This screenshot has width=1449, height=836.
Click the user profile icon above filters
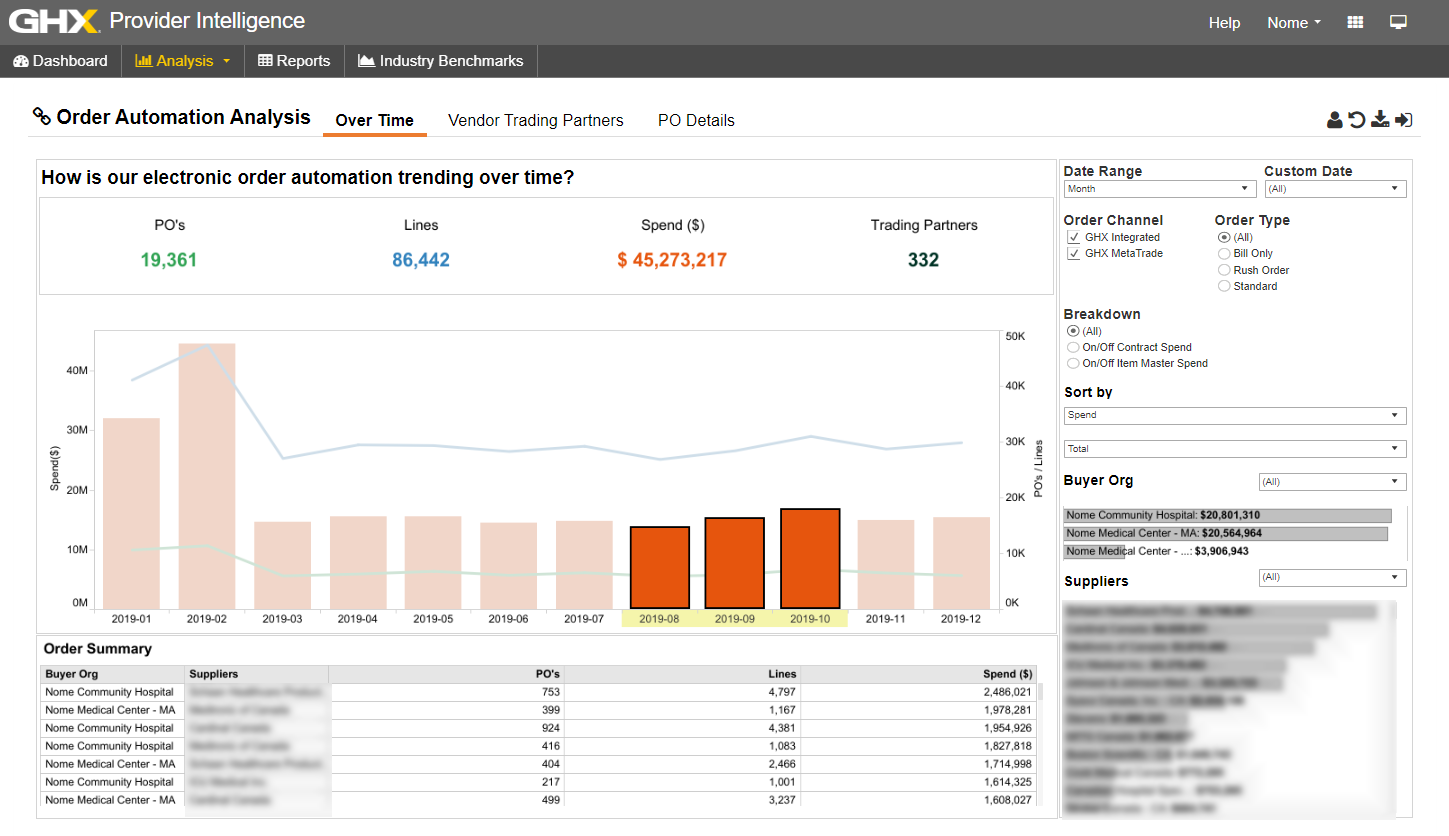point(1334,120)
